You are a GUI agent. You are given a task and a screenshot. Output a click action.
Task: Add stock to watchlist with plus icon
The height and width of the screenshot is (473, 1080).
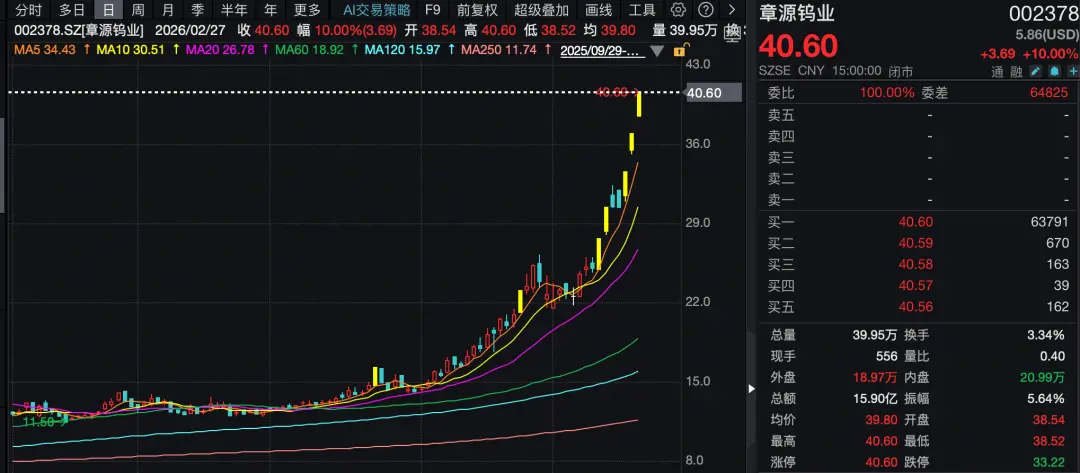coord(1069,72)
